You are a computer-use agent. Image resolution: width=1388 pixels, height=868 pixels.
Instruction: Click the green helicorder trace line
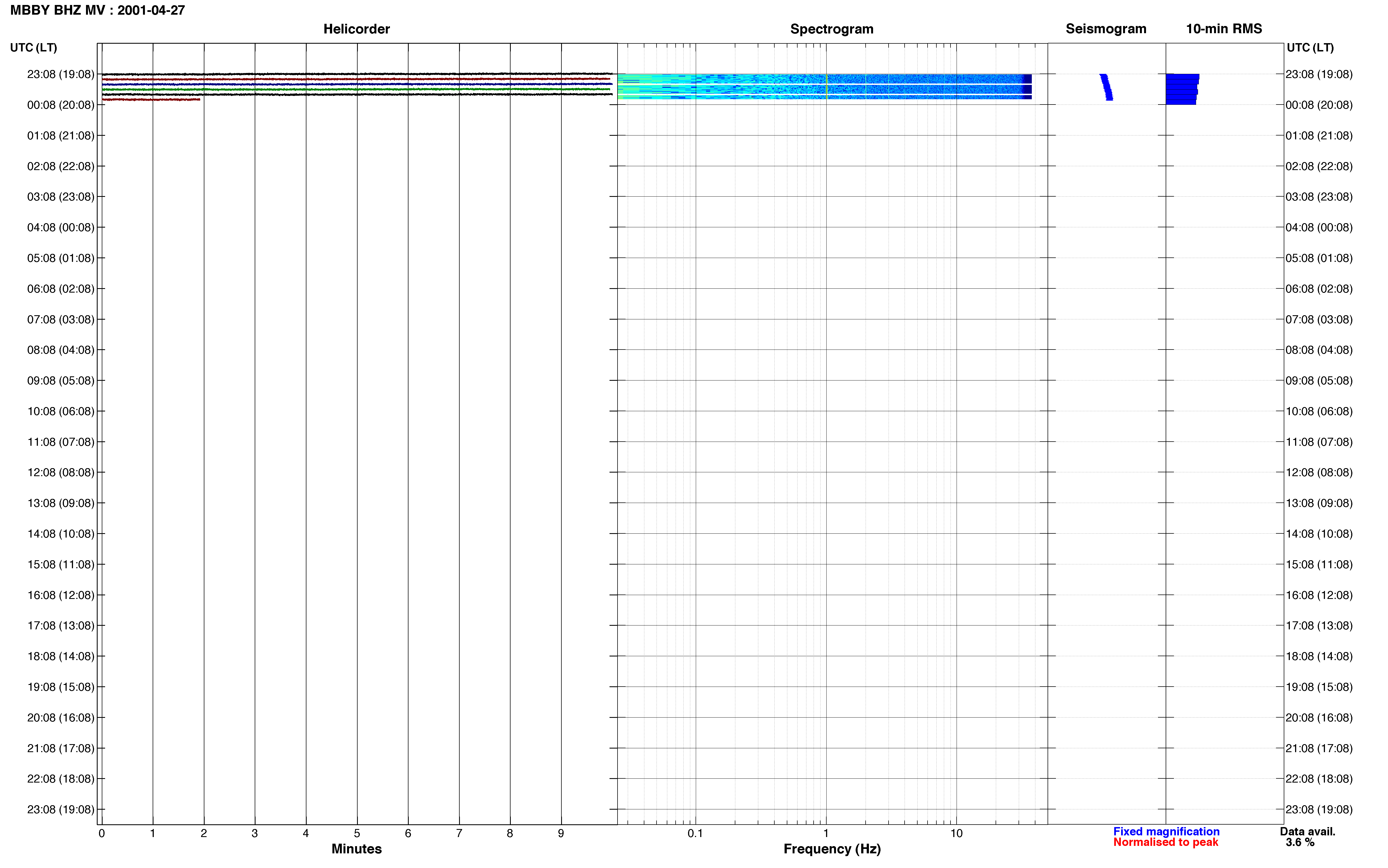356,90
